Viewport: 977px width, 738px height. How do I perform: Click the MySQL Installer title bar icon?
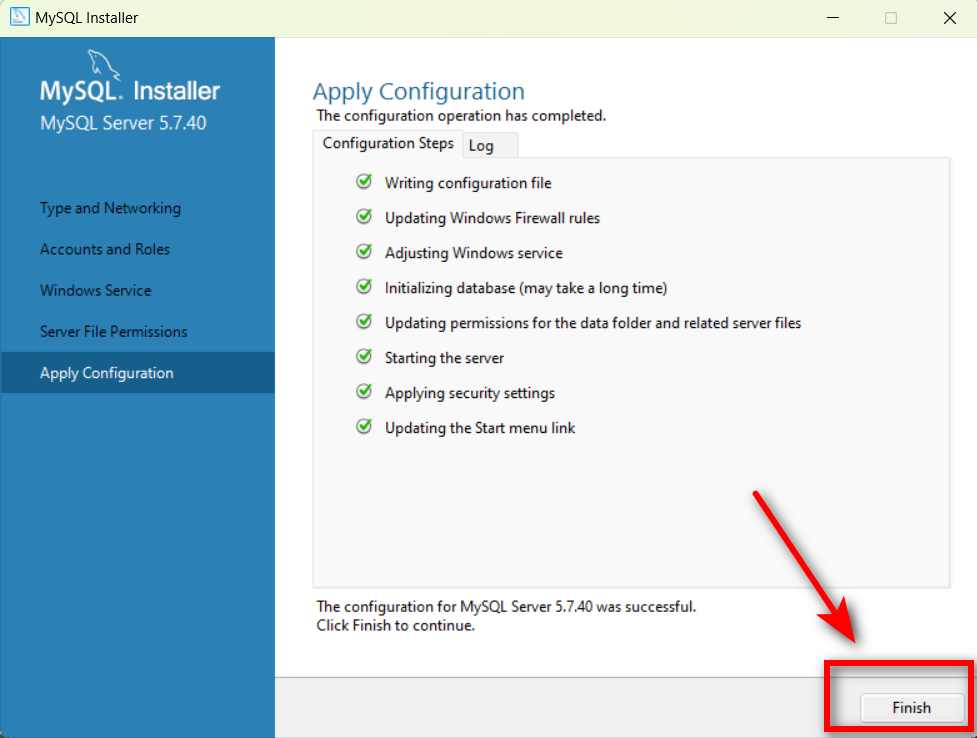click(x=19, y=17)
